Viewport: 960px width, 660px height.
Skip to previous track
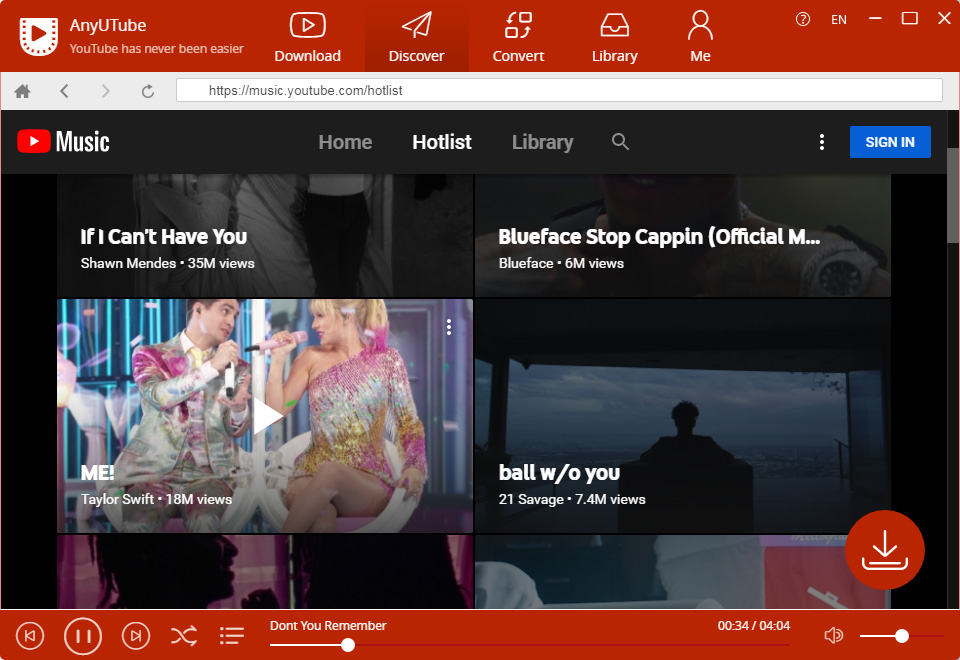(29, 636)
